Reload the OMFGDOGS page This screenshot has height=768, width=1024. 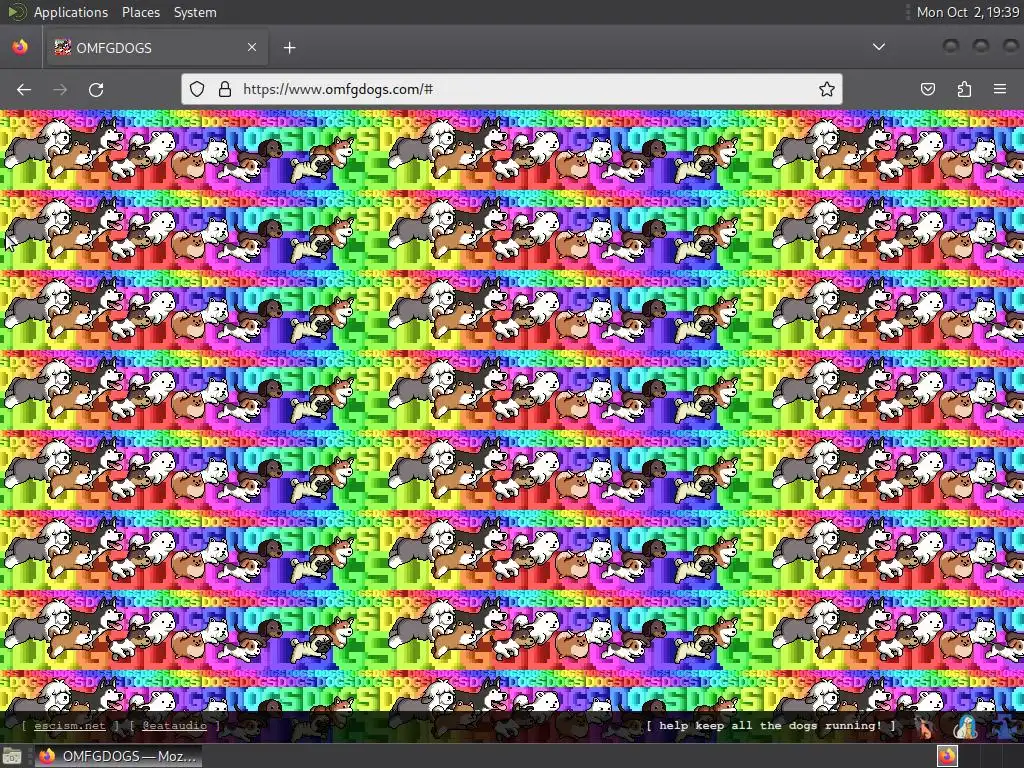coord(96,89)
